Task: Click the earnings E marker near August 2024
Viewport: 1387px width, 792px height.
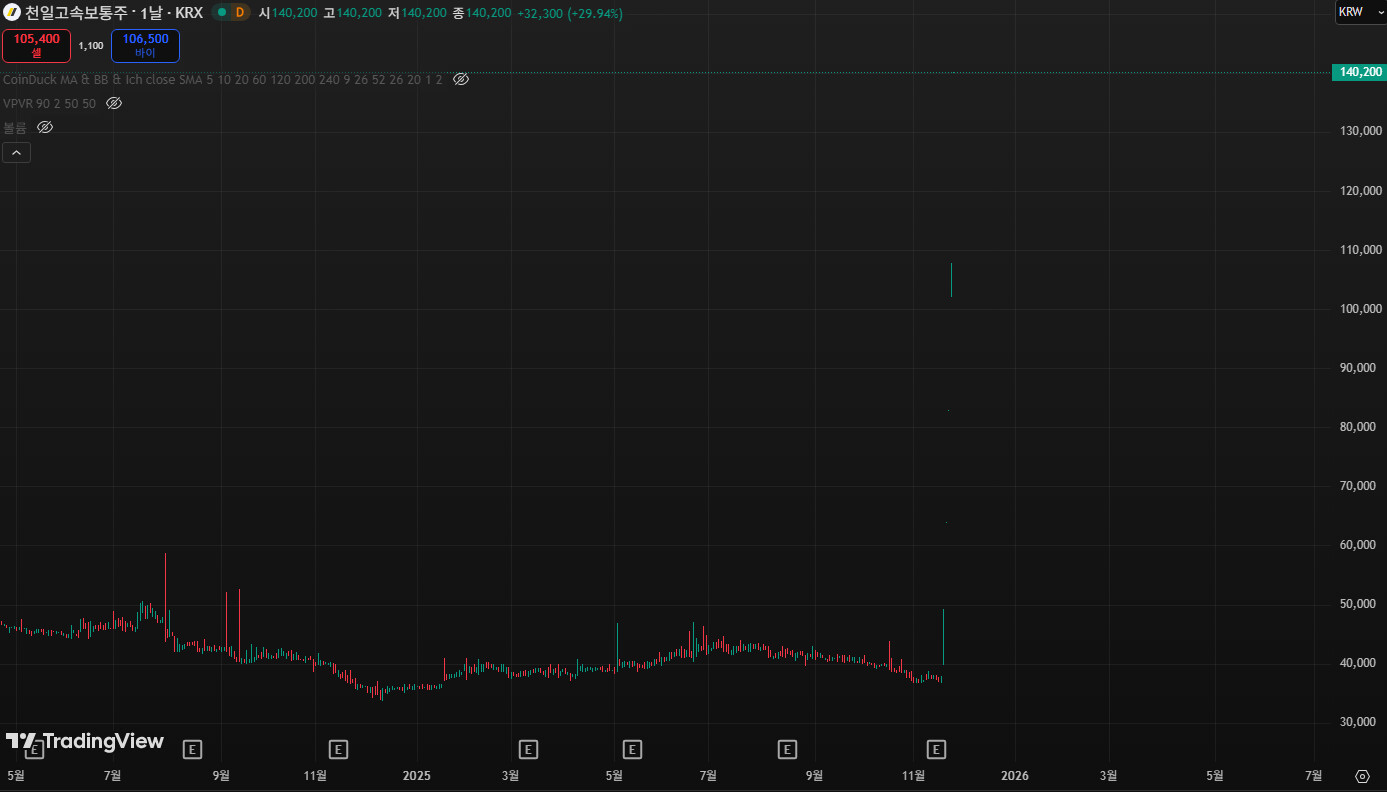Action: pyautogui.click(x=193, y=748)
